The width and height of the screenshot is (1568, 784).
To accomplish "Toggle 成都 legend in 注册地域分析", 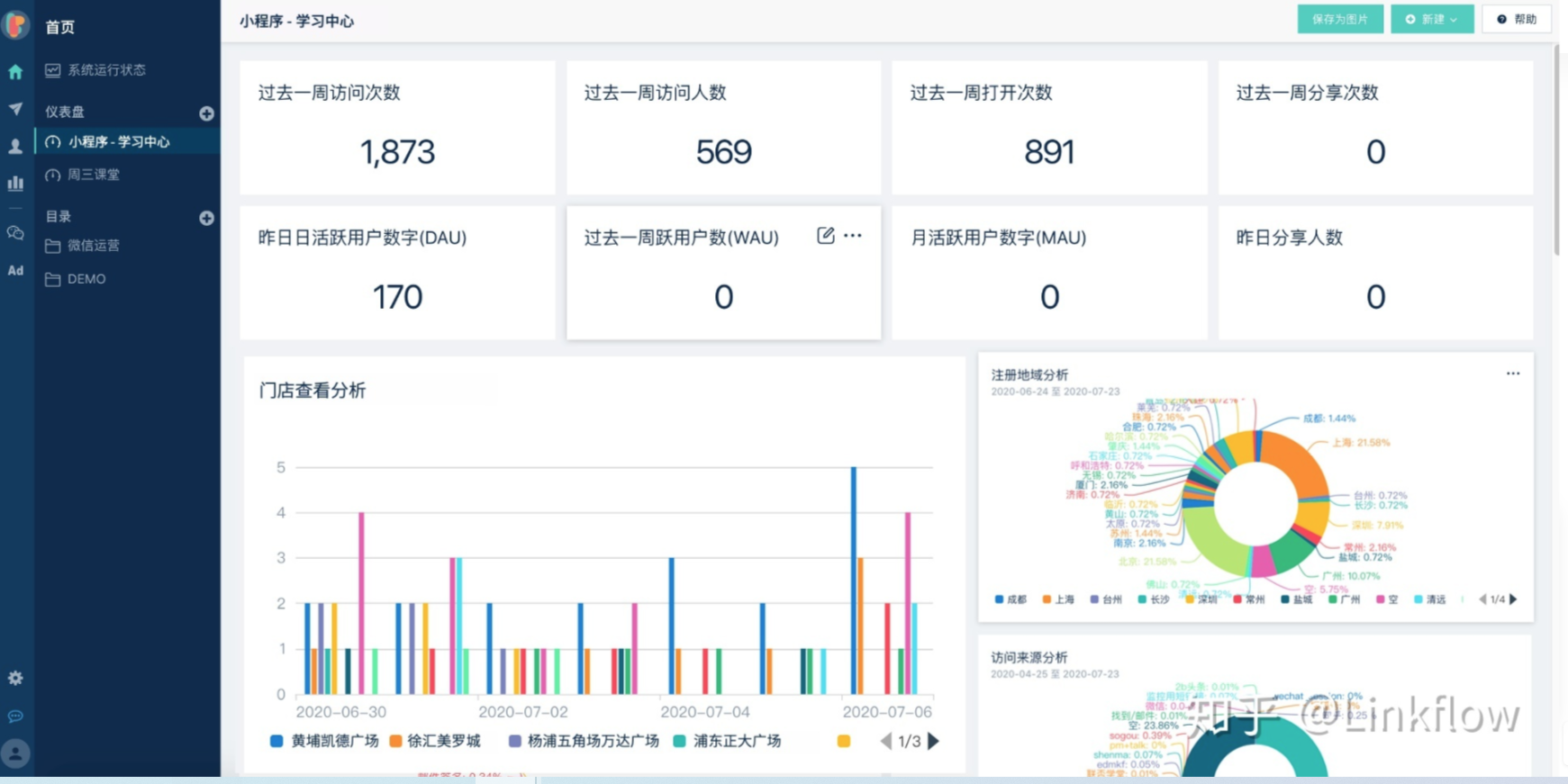I will coord(1011,599).
